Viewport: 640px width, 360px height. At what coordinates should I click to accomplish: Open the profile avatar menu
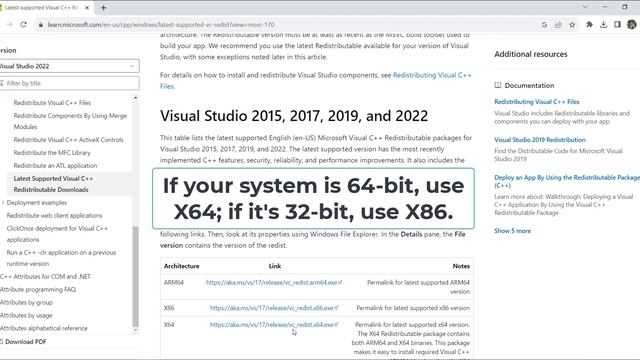click(x=632, y=24)
